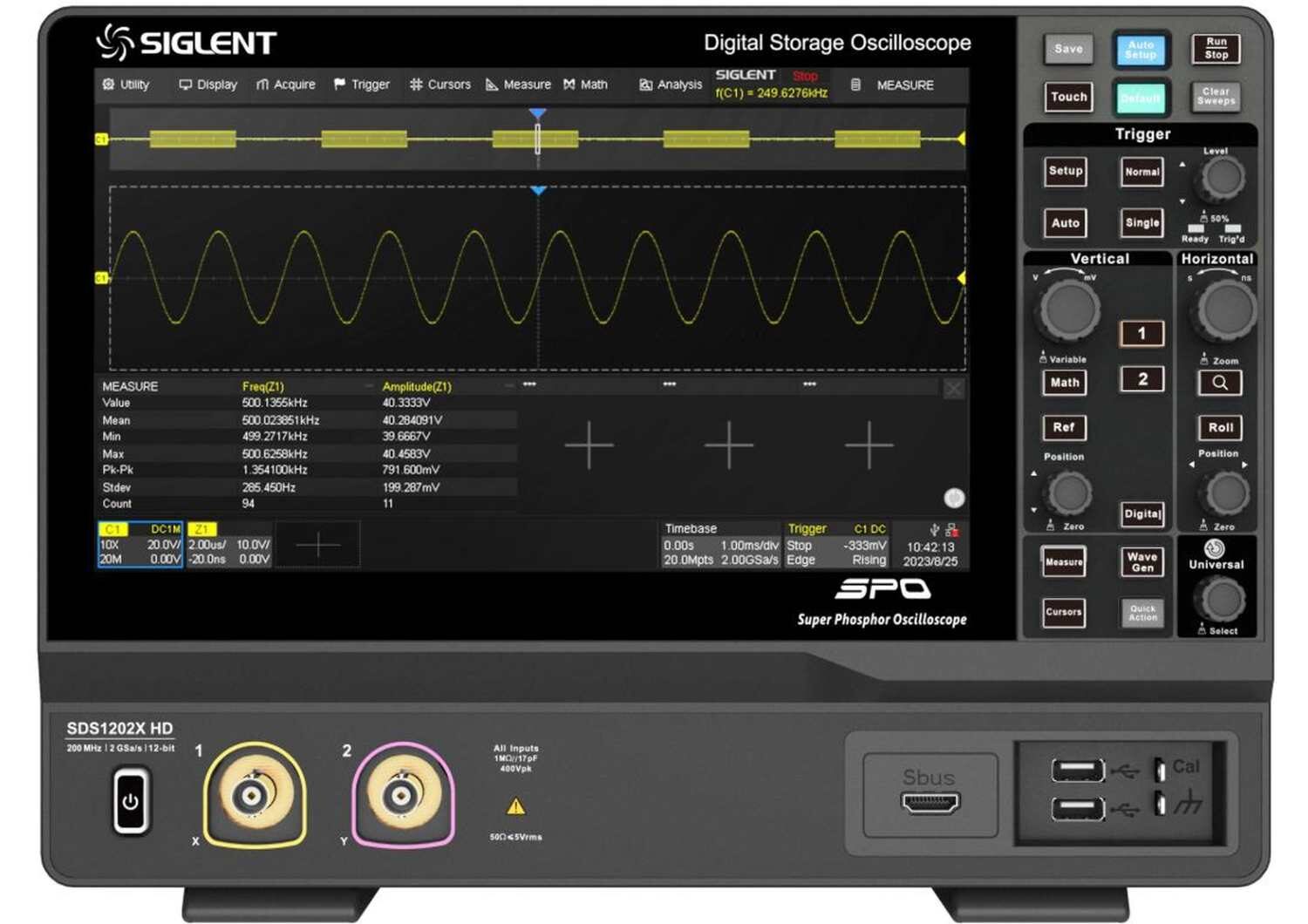Add measurement in middle empty plus slot

729,445
